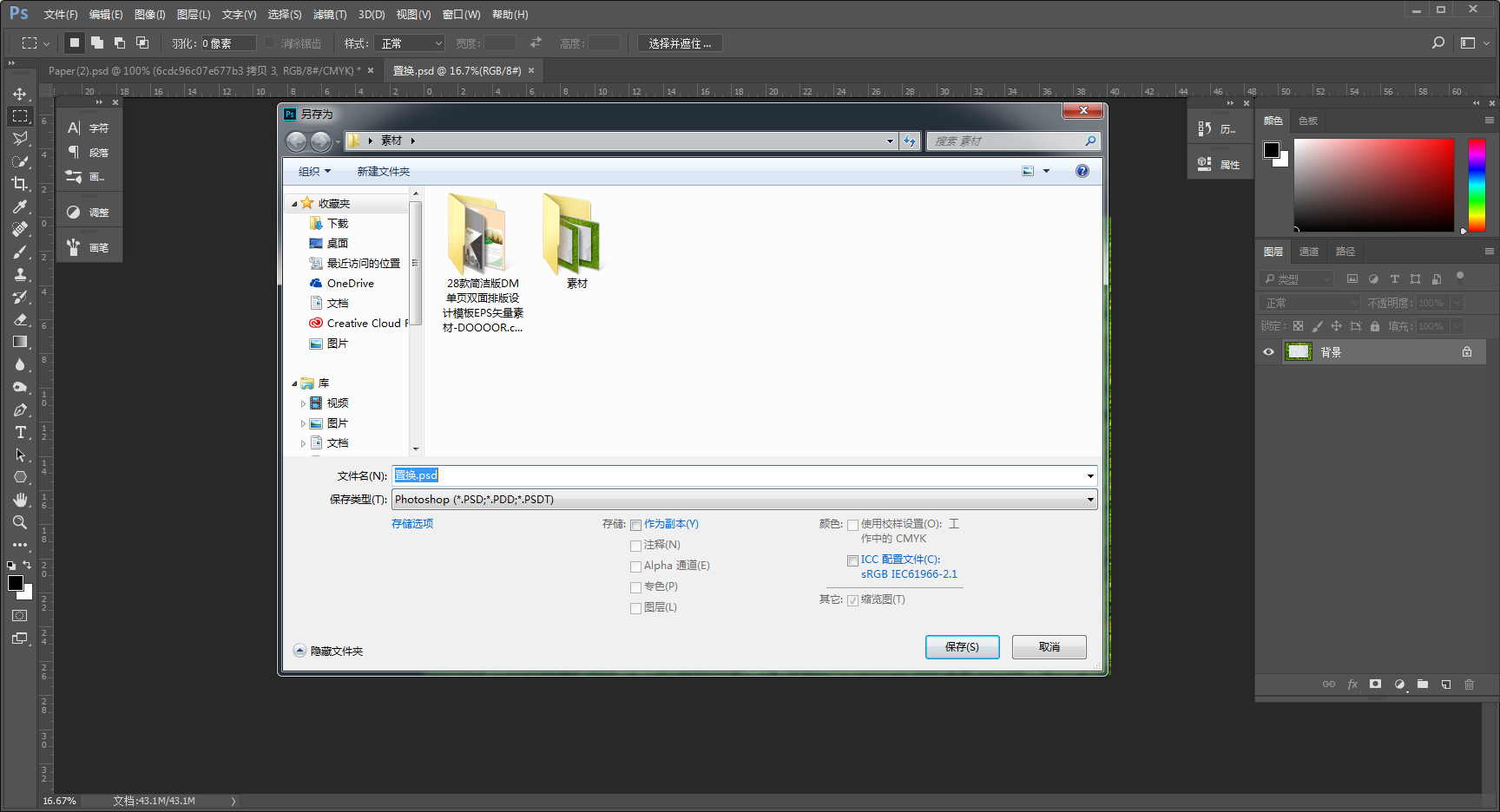1500x812 pixels.
Task: Click the delete layer trash icon
Action: pyautogui.click(x=1470, y=684)
